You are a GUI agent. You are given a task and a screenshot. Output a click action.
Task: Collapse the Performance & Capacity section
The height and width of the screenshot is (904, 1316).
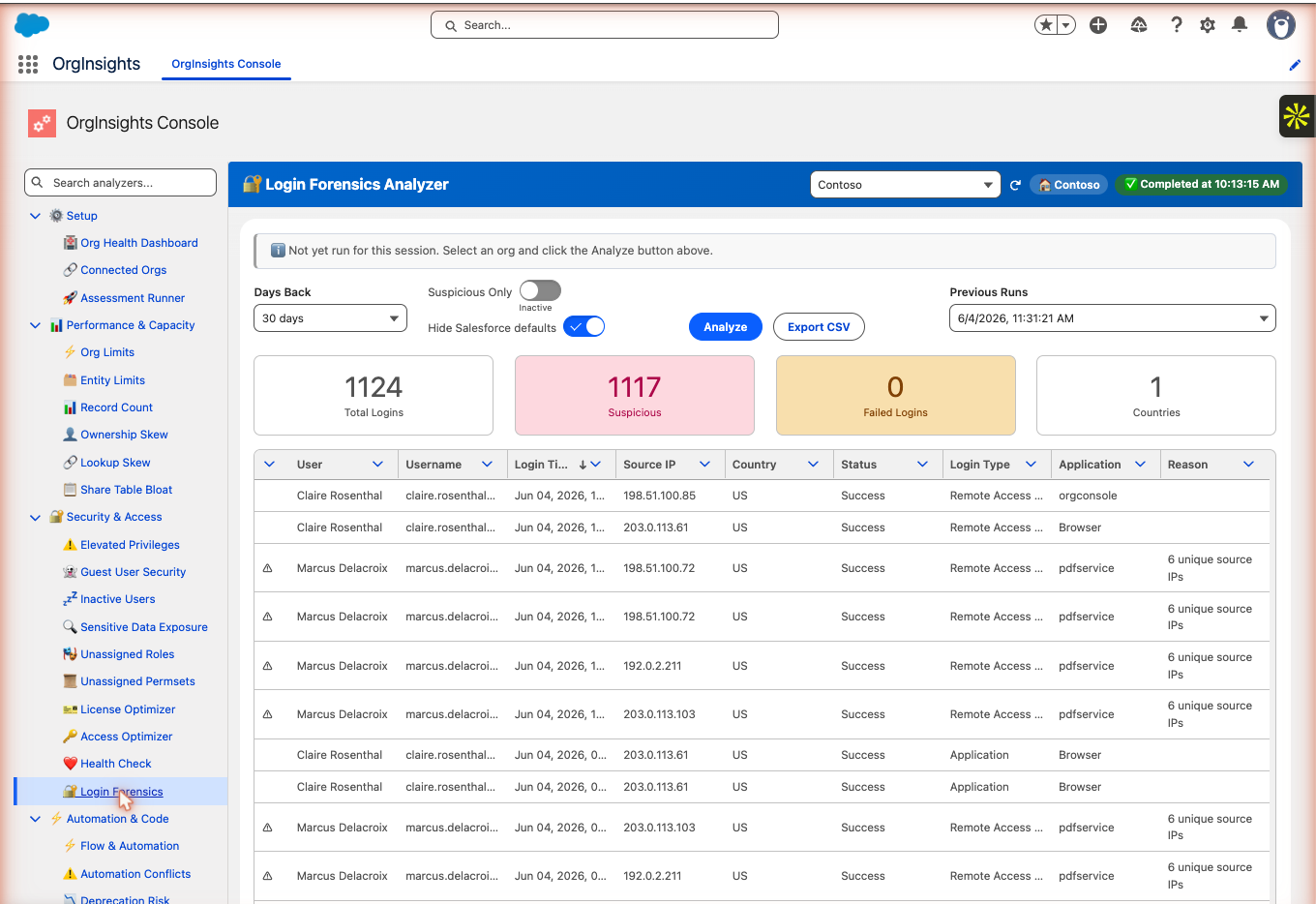point(35,325)
